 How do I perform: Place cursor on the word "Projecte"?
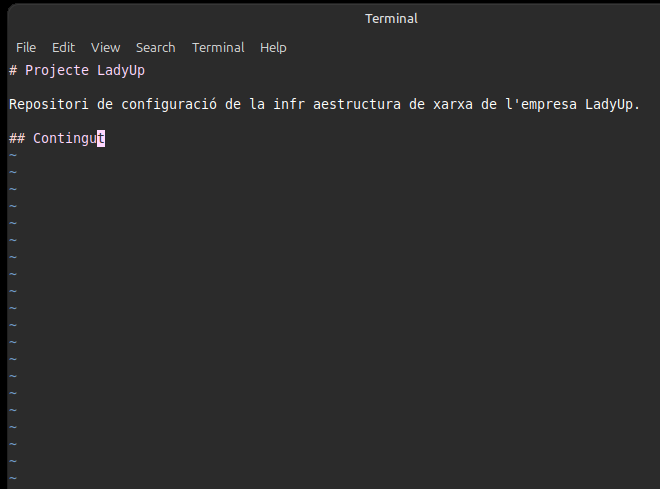(58, 71)
